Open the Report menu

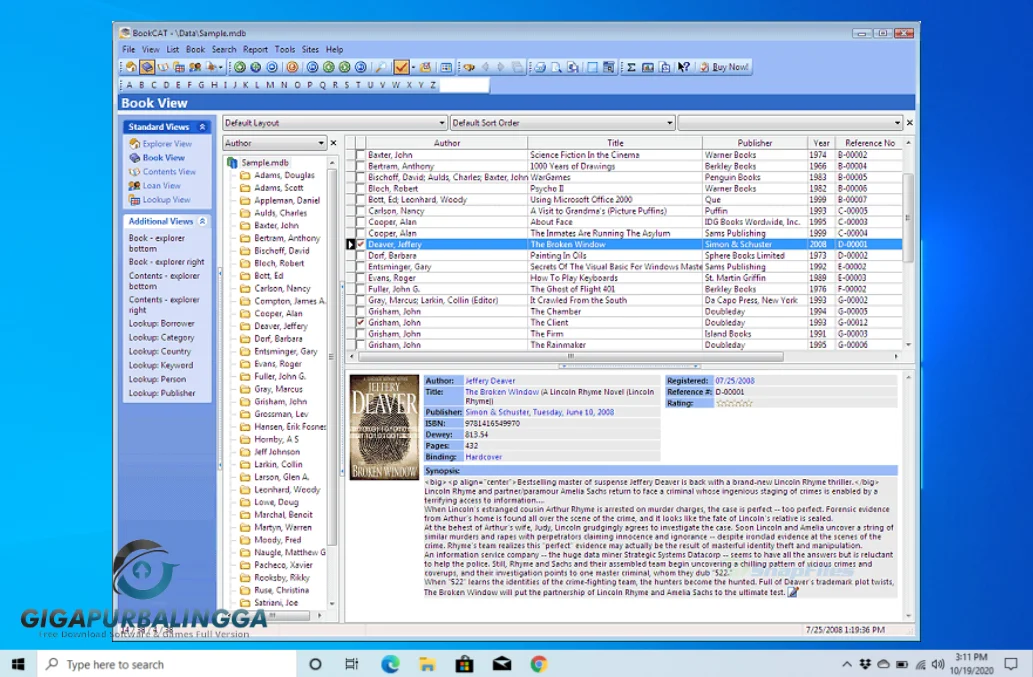pyautogui.click(x=255, y=49)
